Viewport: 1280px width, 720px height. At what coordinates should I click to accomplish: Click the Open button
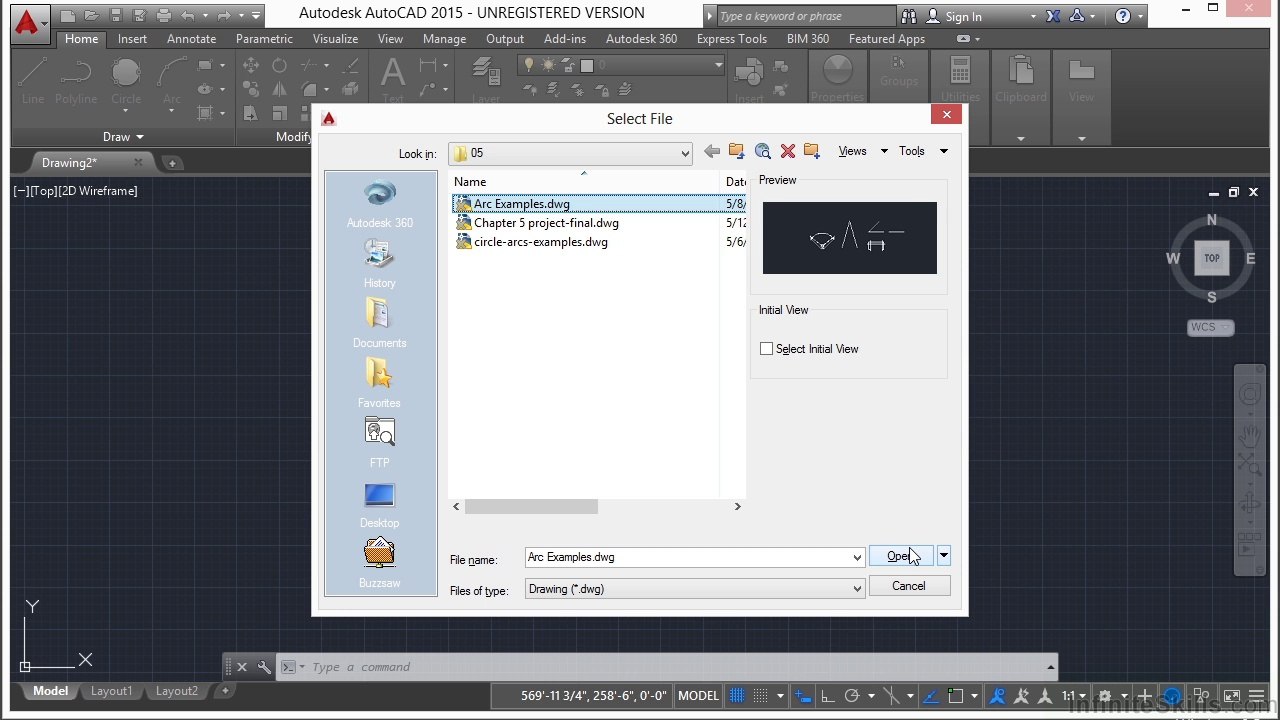click(901, 556)
